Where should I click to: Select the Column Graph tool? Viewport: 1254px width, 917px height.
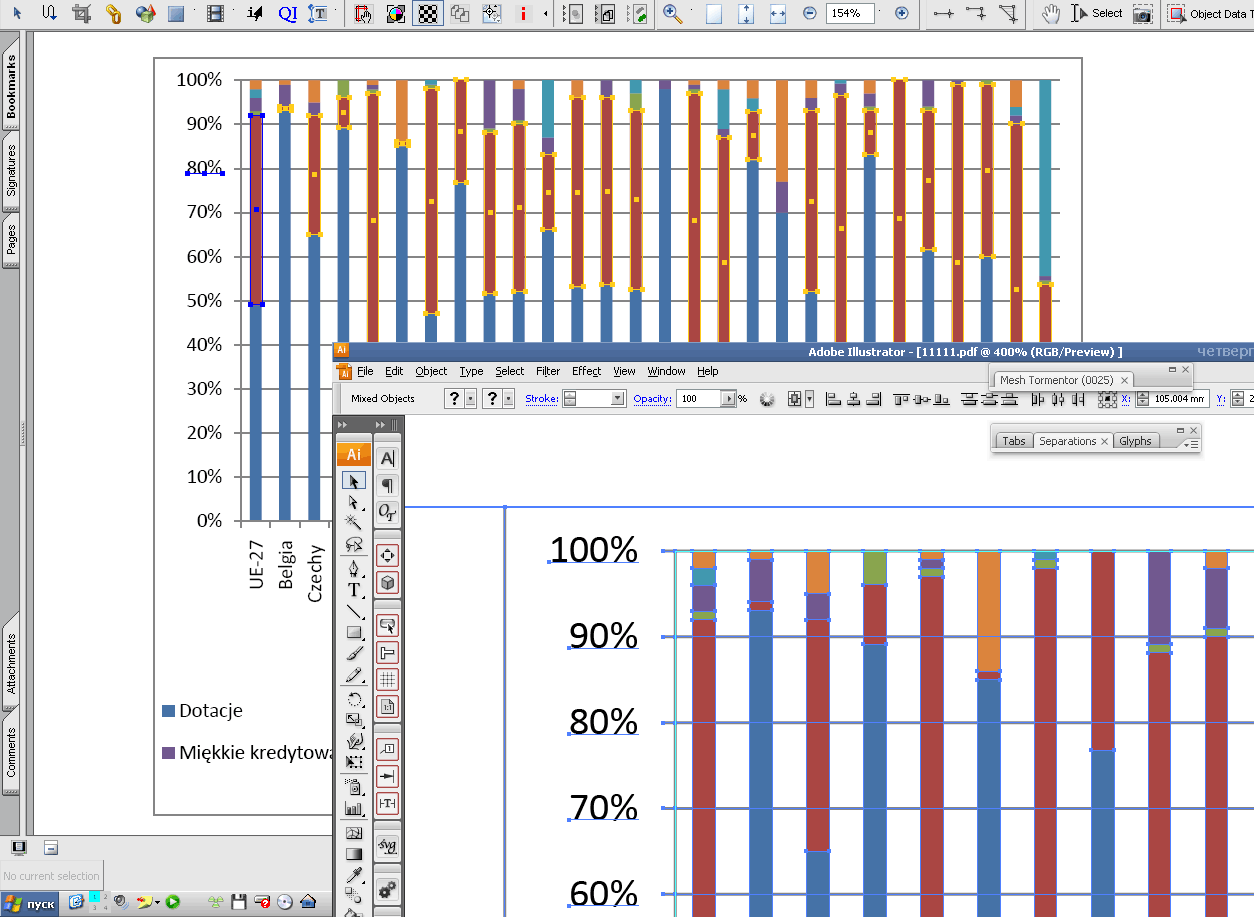pos(353,808)
